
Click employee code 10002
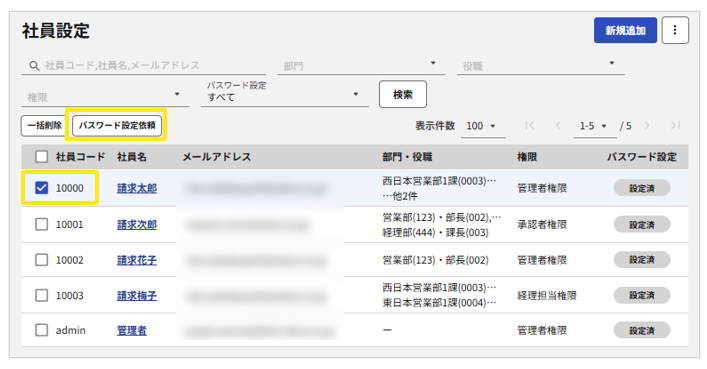pos(70,260)
